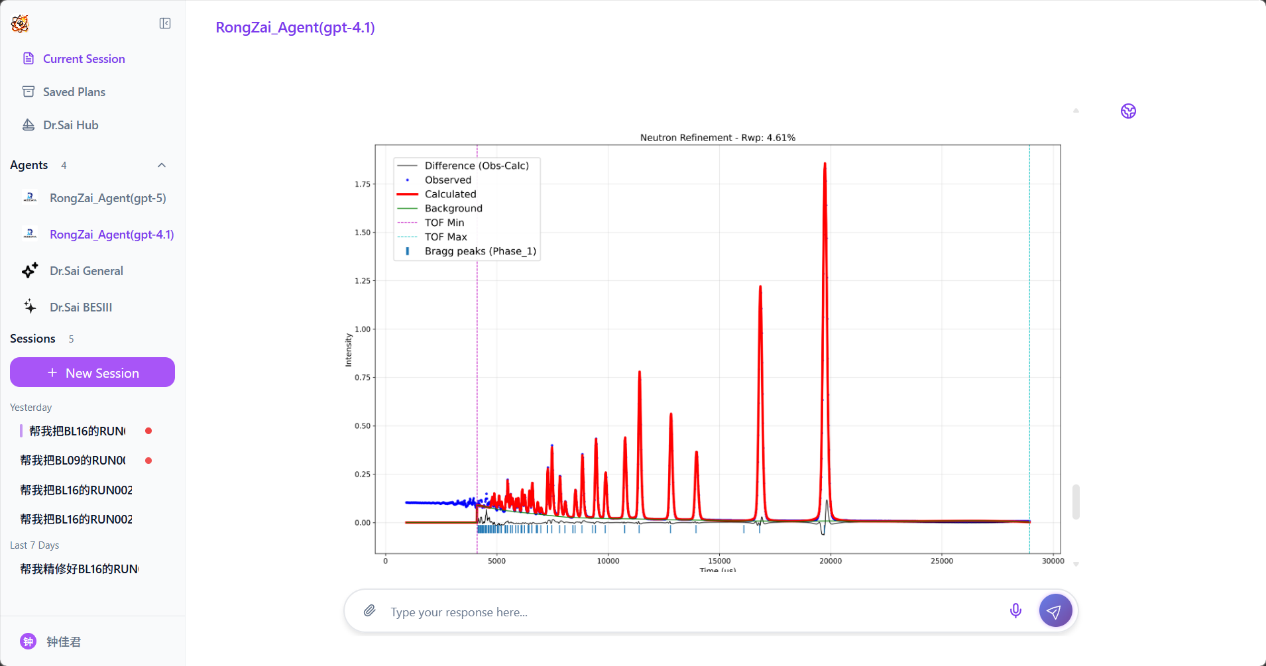1266x666 pixels.
Task: Click the Dr.Sai General agent icon
Action: pos(30,271)
